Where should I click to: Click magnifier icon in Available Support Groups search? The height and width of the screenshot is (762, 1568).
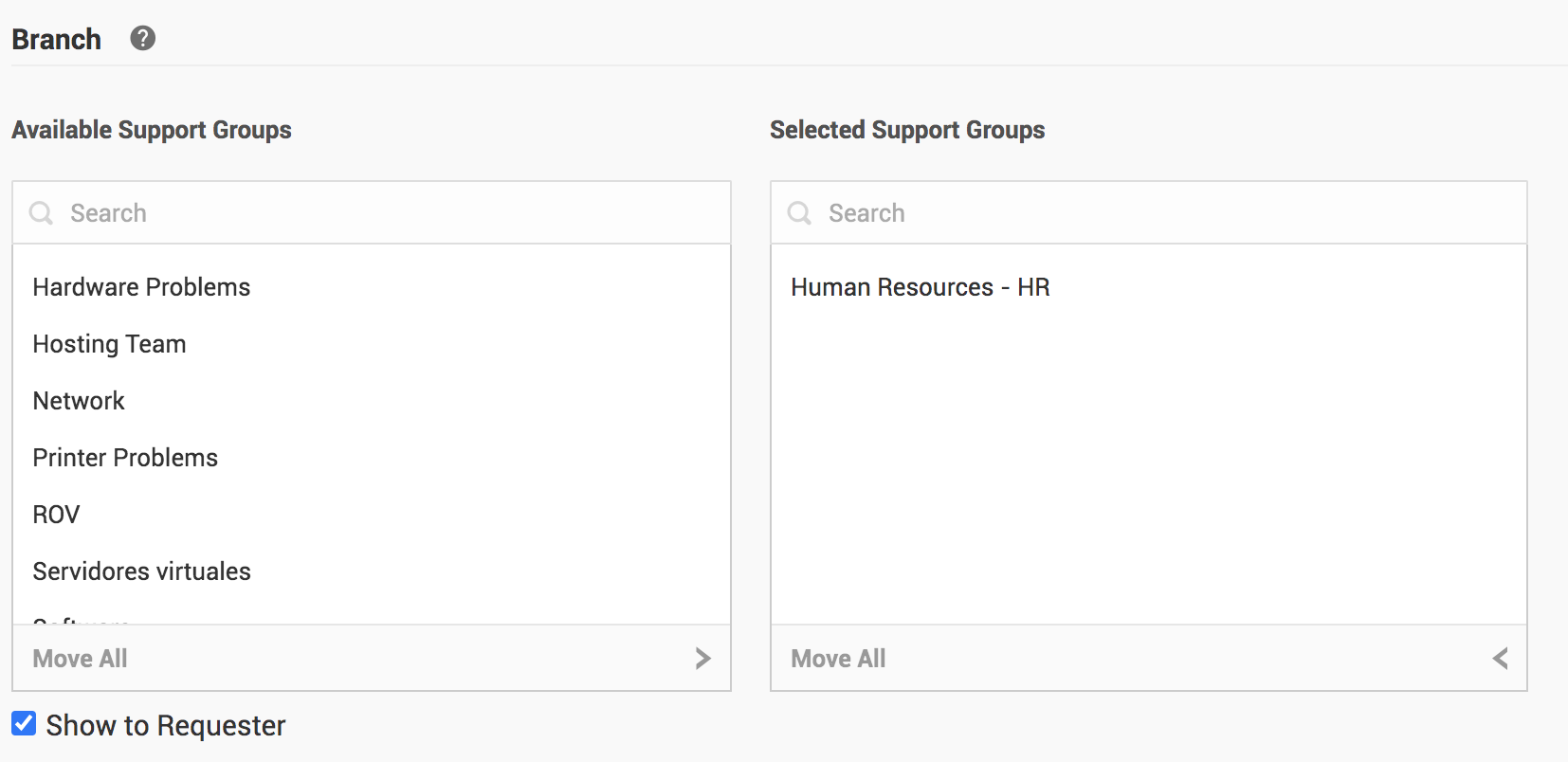pos(41,213)
